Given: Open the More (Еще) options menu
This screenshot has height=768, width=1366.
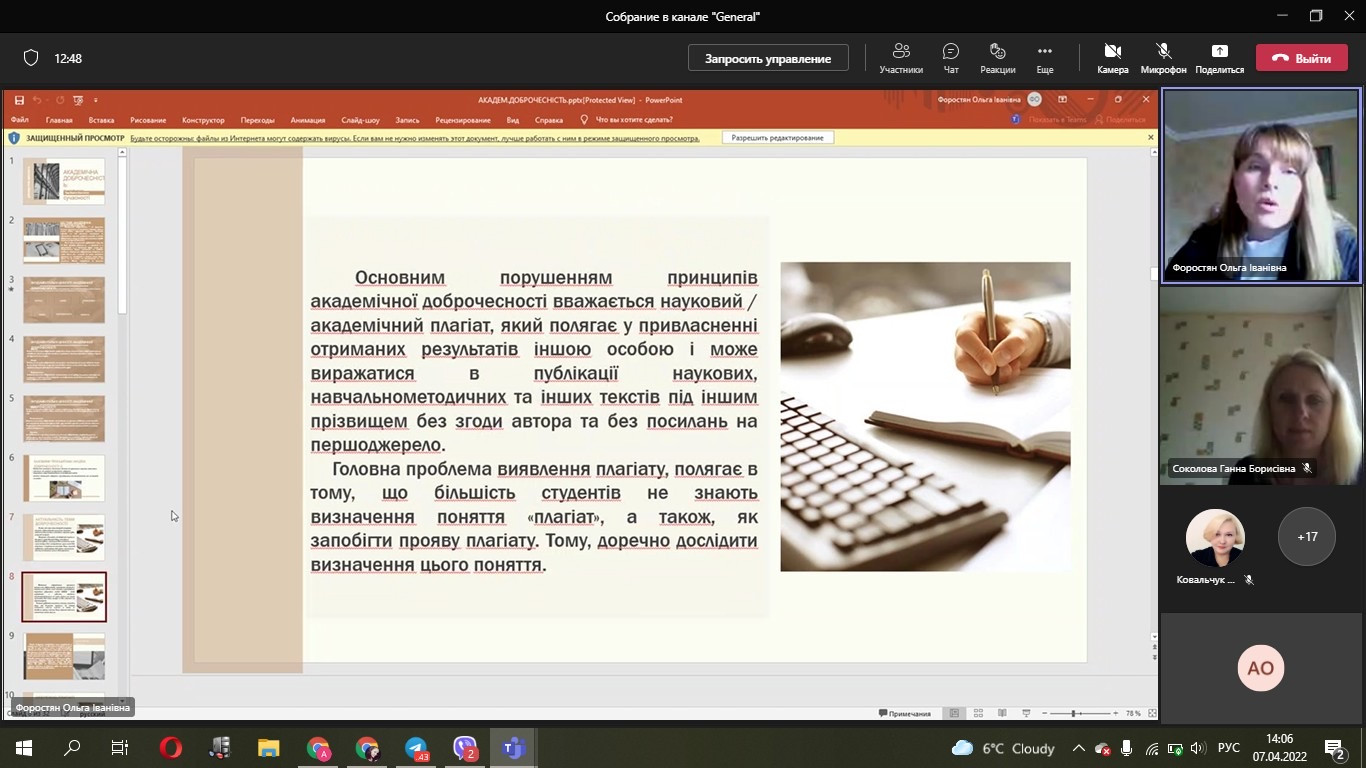Looking at the screenshot, I should (1045, 58).
